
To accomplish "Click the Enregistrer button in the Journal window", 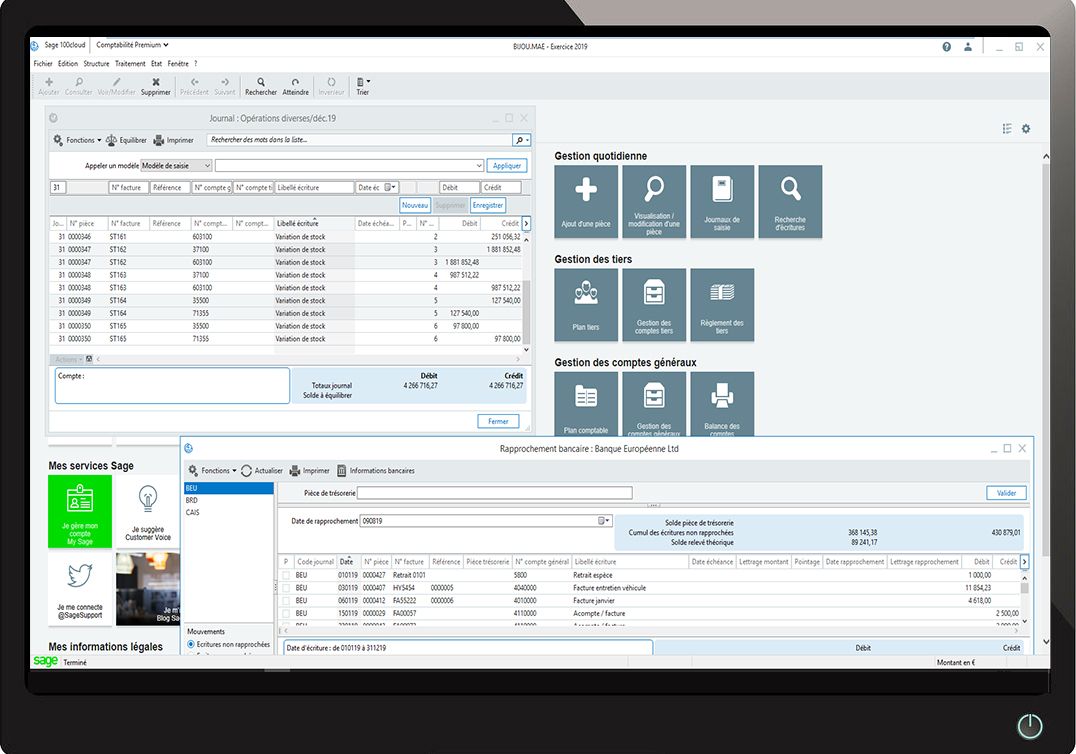I will coord(487,205).
